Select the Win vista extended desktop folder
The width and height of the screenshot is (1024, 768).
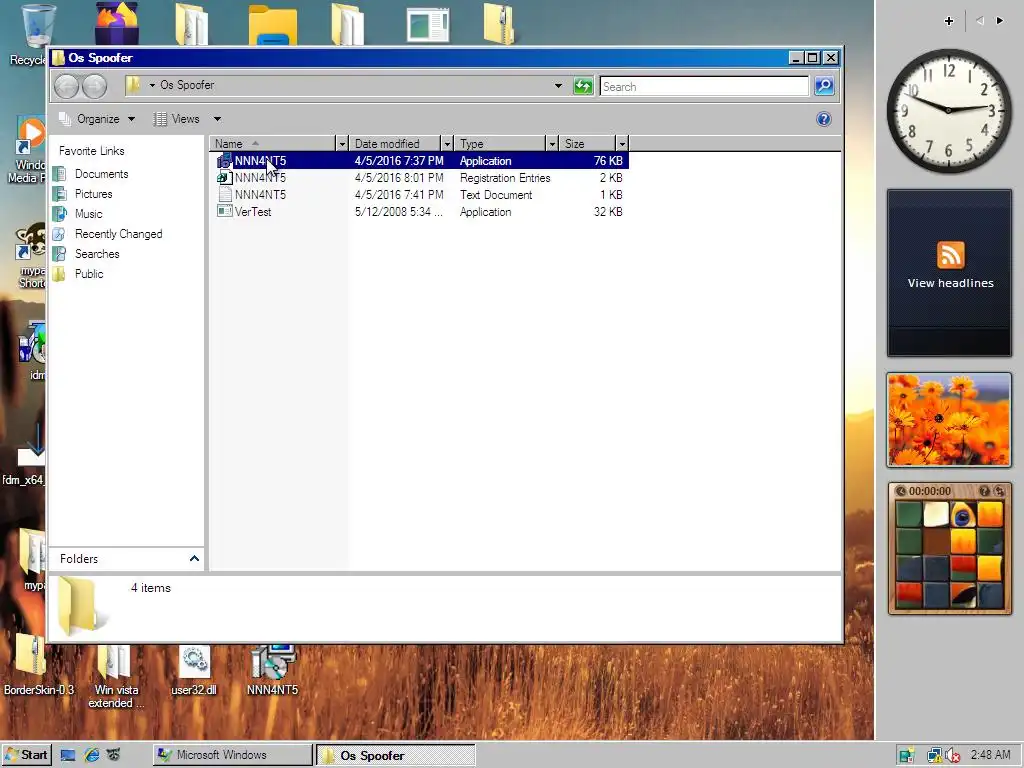click(115, 677)
